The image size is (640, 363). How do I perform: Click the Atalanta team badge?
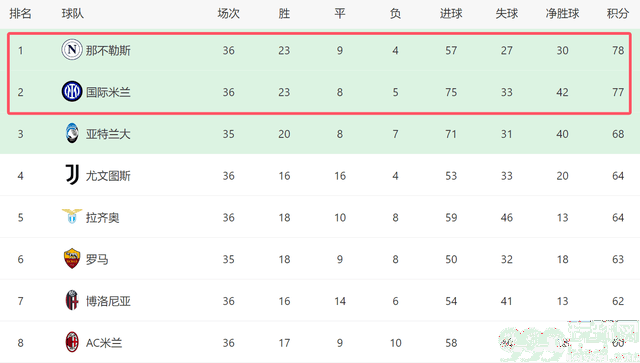click(72, 133)
